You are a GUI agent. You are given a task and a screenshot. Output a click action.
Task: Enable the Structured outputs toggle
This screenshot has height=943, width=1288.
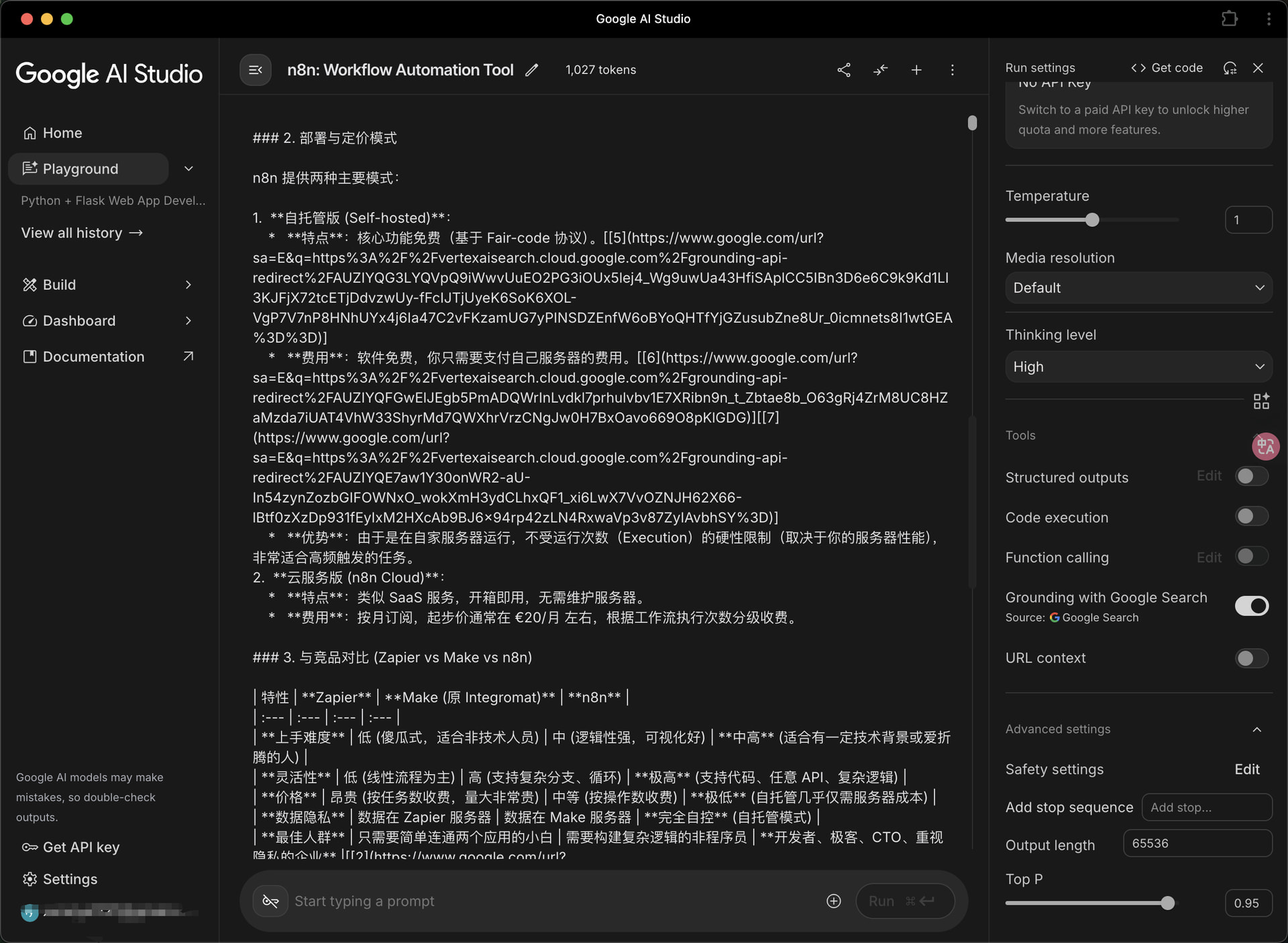pyautogui.click(x=1252, y=477)
